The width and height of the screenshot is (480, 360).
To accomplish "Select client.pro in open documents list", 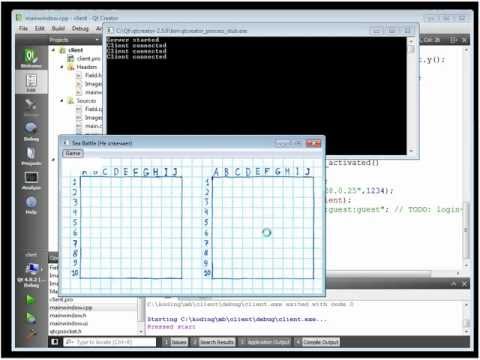I will (61, 300).
